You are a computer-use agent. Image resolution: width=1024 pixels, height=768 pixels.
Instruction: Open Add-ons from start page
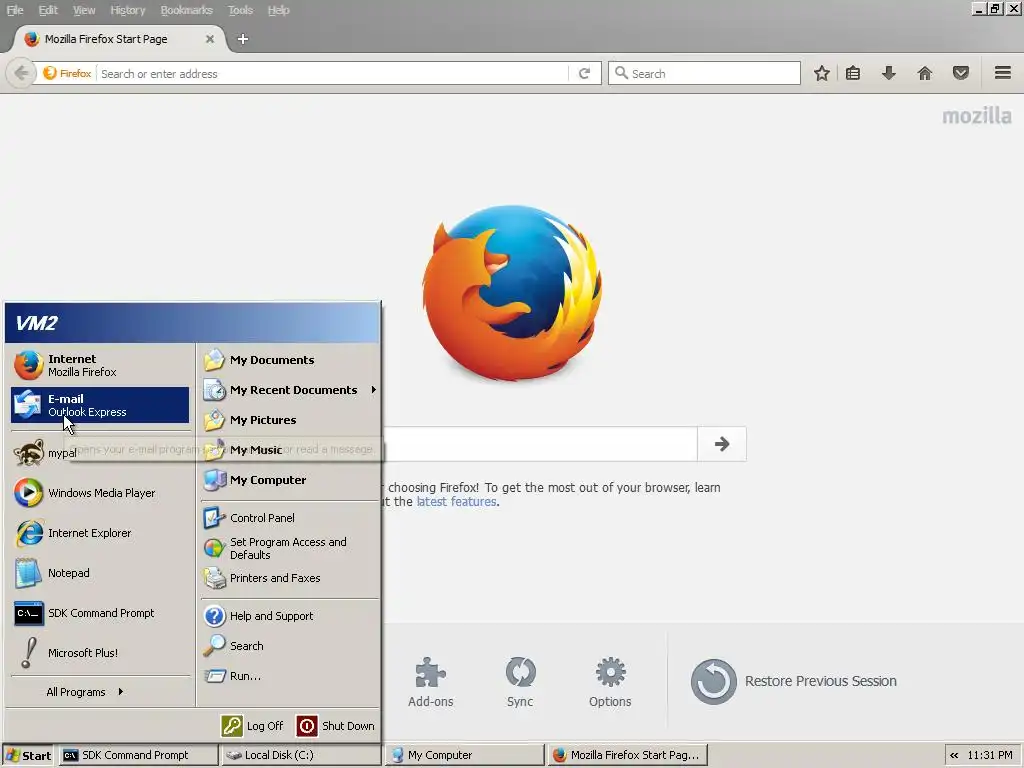(430, 682)
